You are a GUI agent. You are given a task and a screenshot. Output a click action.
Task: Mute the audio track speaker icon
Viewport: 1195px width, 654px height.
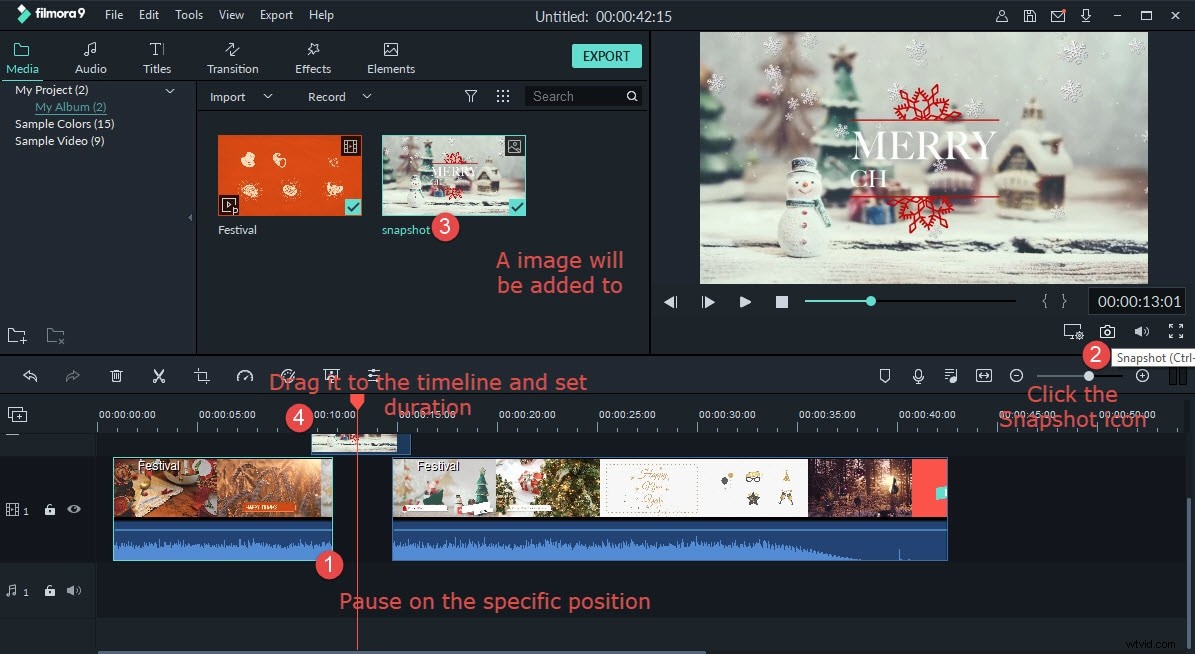pyautogui.click(x=73, y=590)
